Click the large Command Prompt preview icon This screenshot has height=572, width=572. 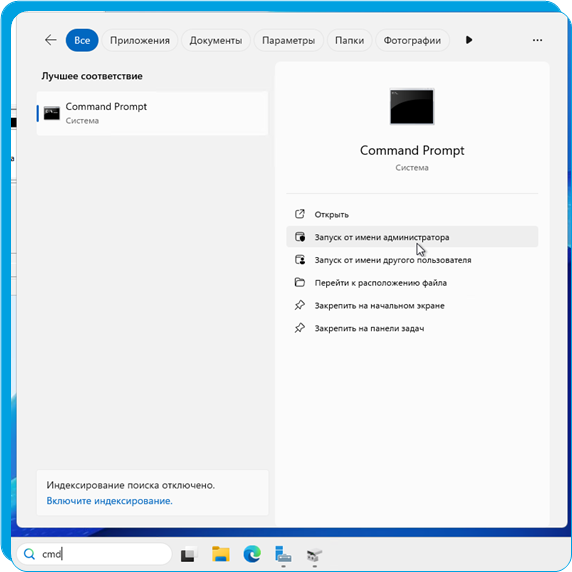[412, 107]
